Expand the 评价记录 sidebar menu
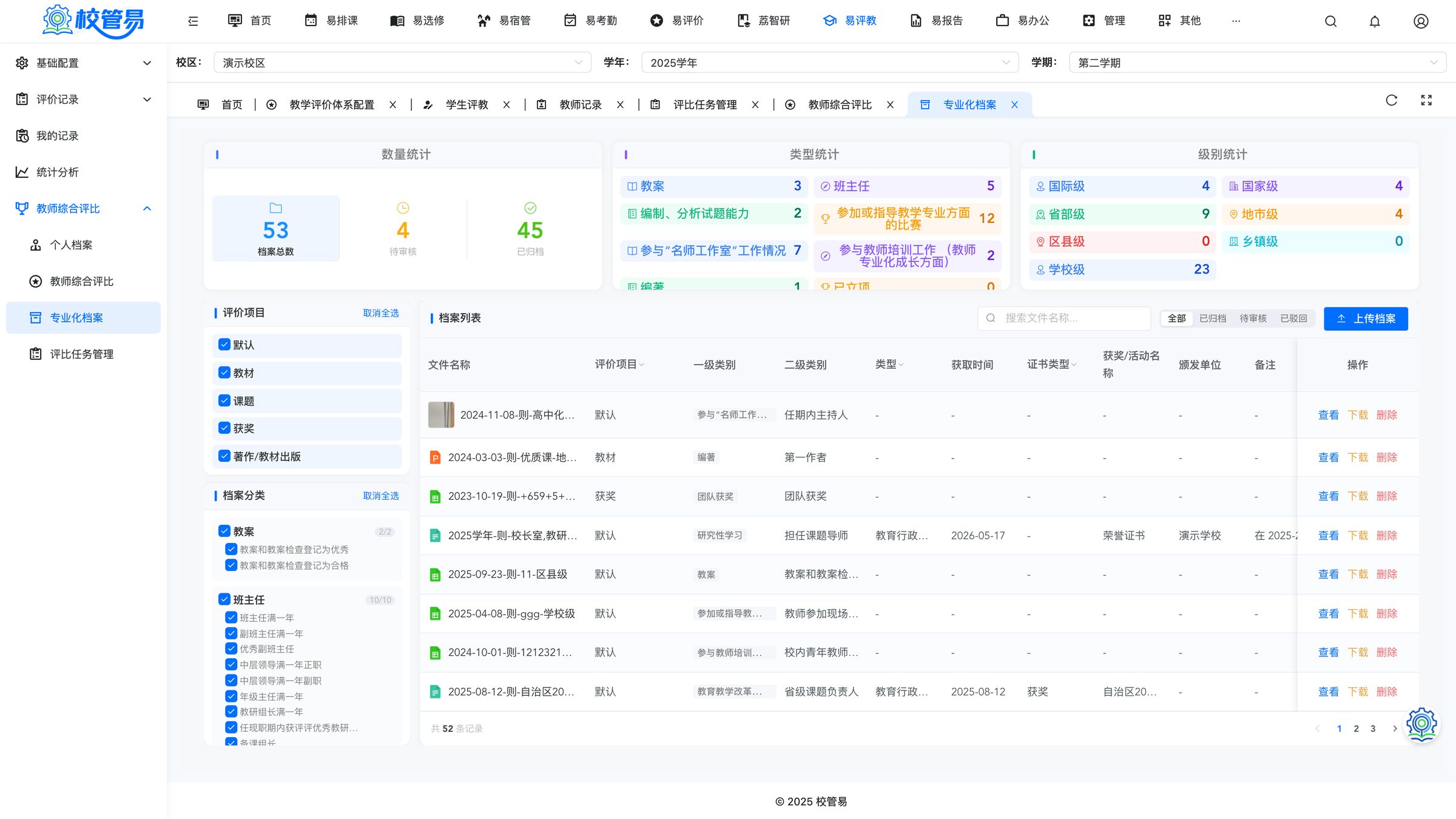The image size is (1456, 819). [x=83, y=99]
